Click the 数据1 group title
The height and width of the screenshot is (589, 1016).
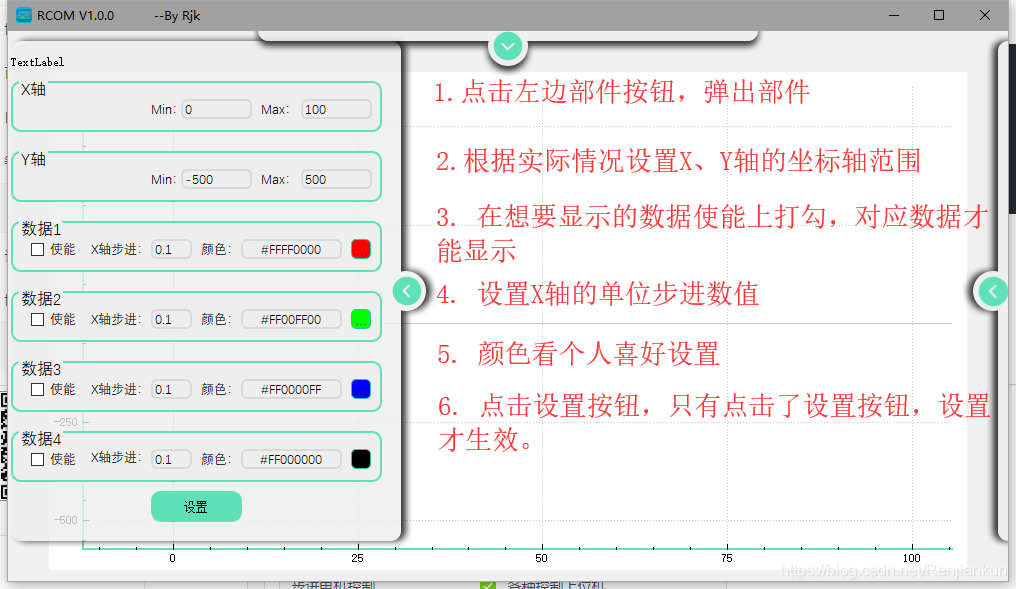(x=41, y=229)
